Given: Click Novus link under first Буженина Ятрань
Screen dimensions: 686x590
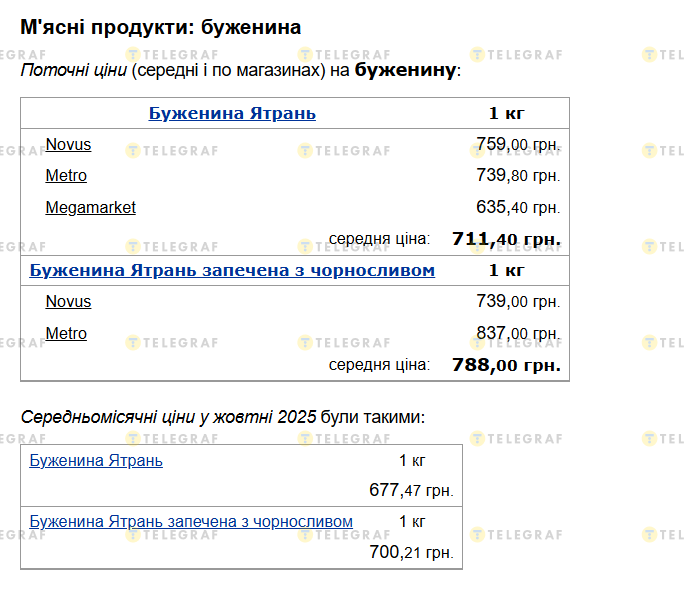Looking at the screenshot, I should (x=68, y=145).
